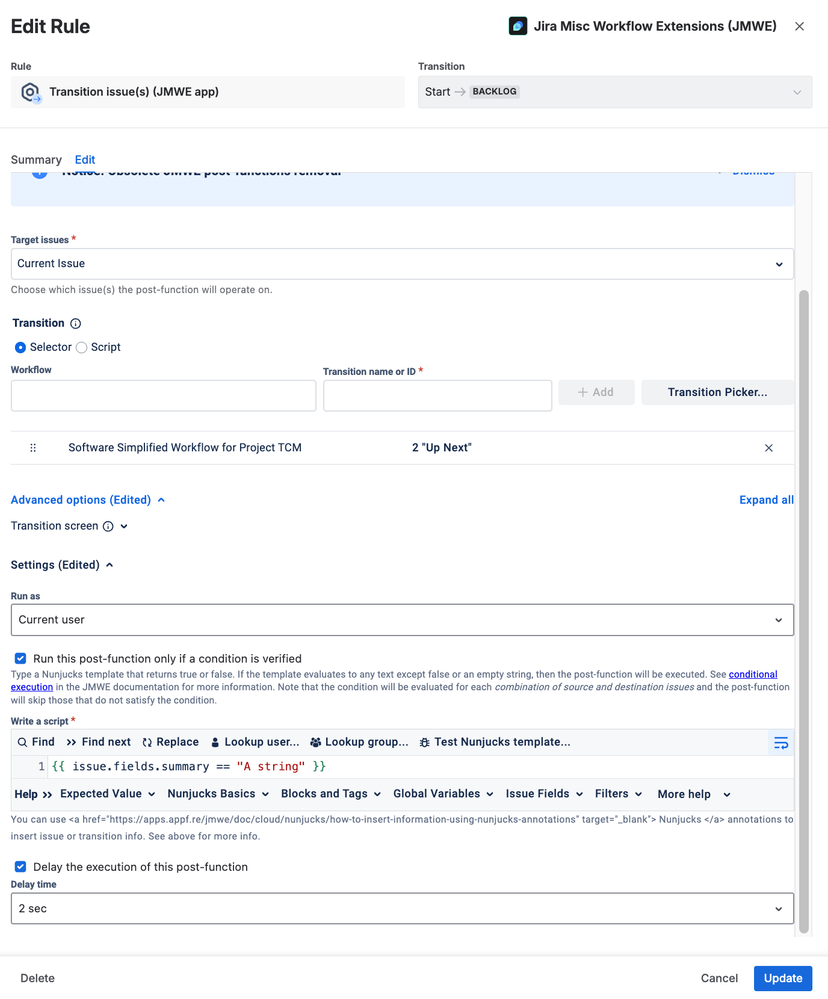The image size is (828, 999).
Task: Open Lookup group tool
Action: pyautogui.click(x=359, y=742)
